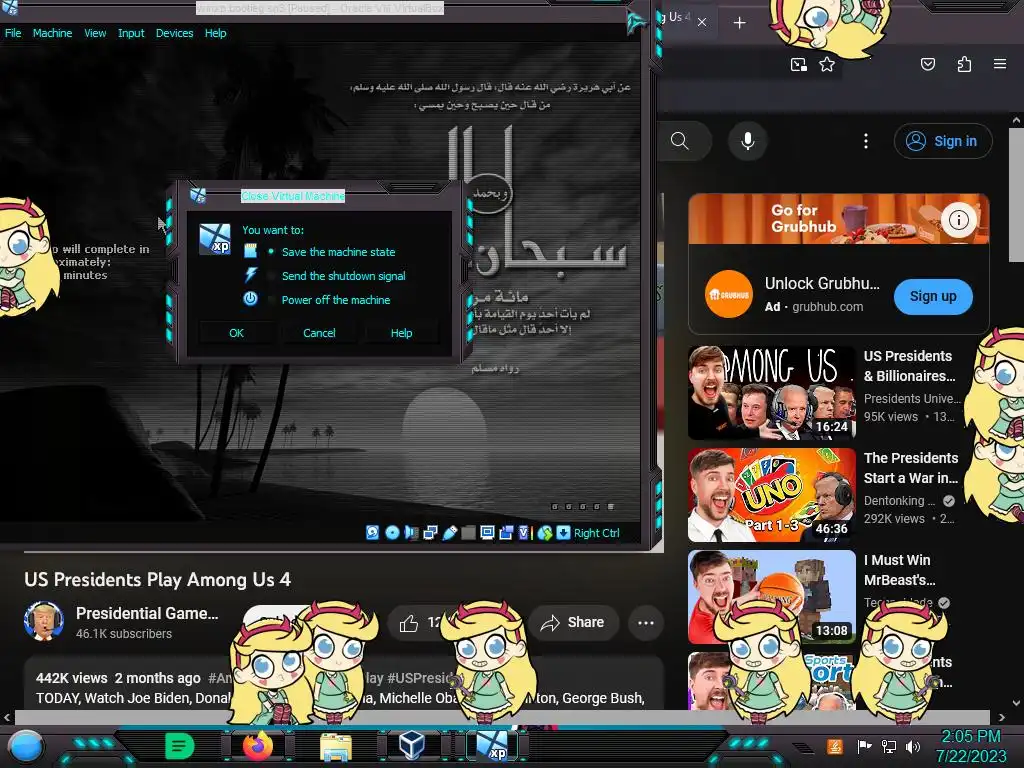Image resolution: width=1024 pixels, height=768 pixels.
Task: Cancel the Close Virtual Machine dialog
Action: click(319, 333)
